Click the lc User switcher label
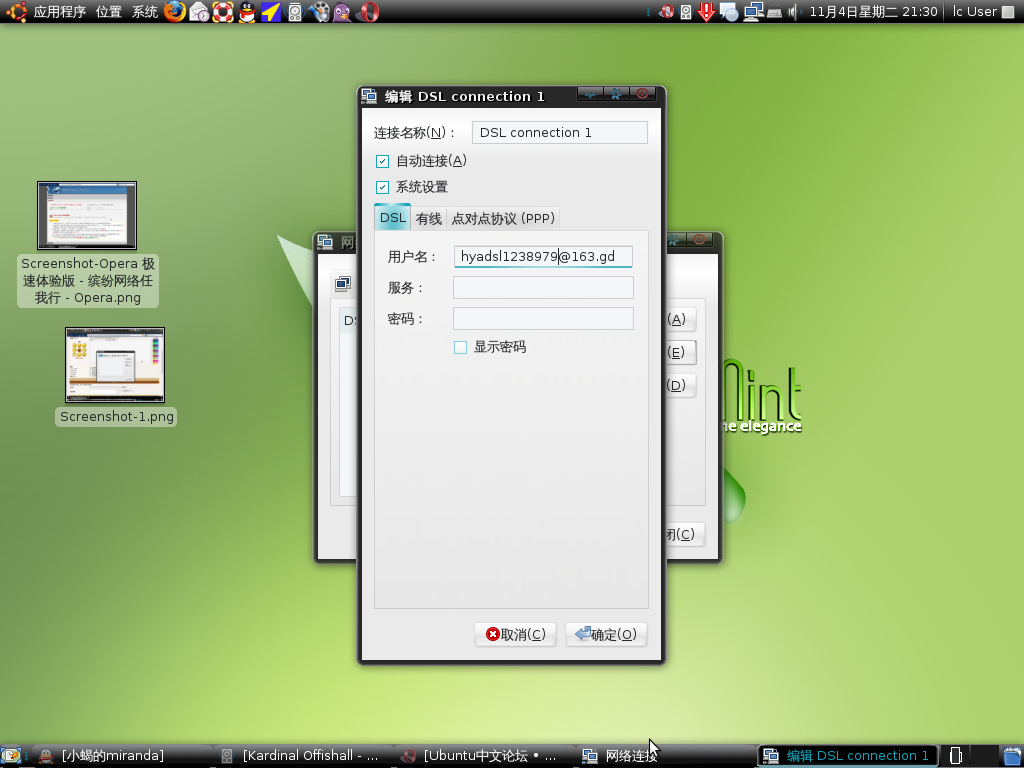1024x768 pixels. click(x=974, y=12)
